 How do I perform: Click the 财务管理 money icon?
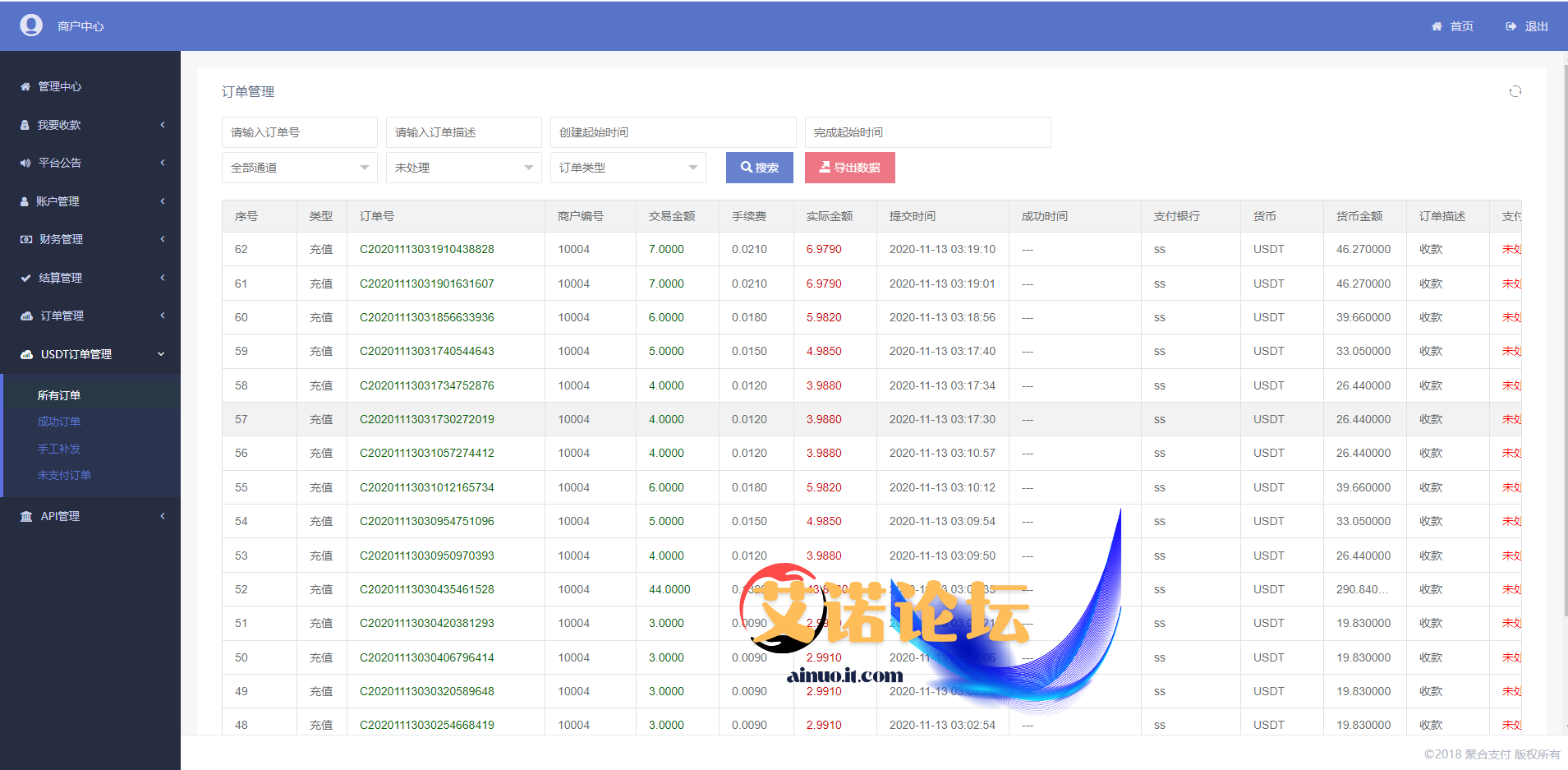click(x=26, y=239)
